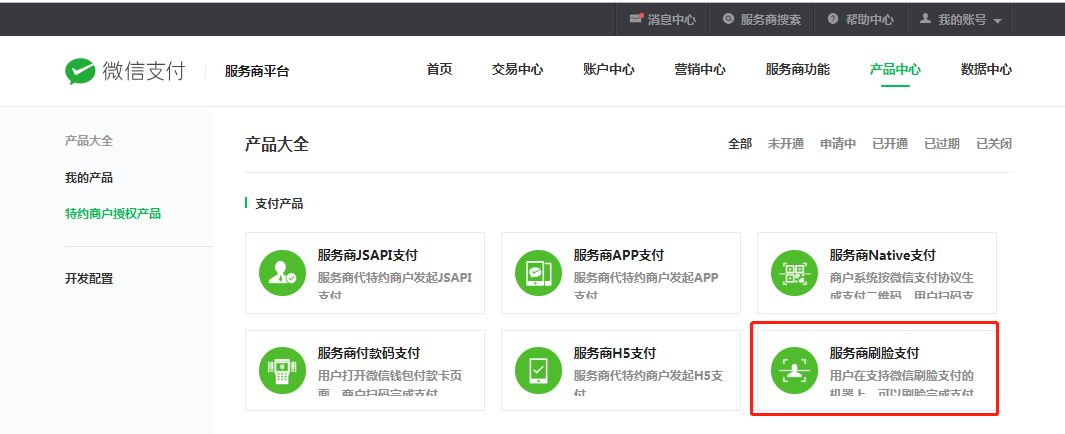
Task: Switch to 交易中心 tab
Action: (518, 69)
